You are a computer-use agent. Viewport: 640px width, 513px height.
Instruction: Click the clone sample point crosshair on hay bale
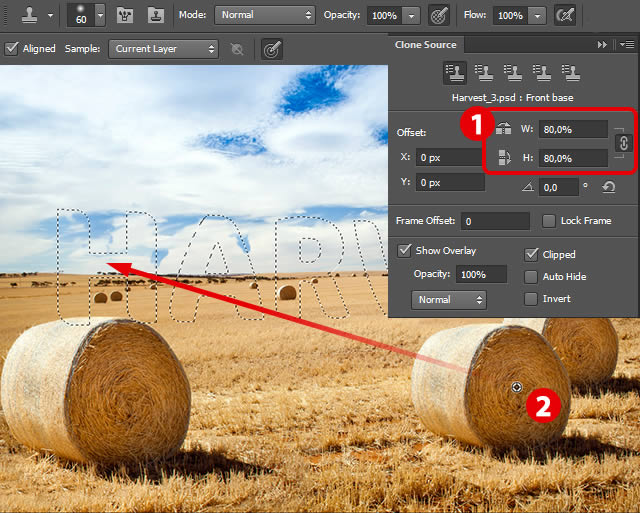coord(516,387)
